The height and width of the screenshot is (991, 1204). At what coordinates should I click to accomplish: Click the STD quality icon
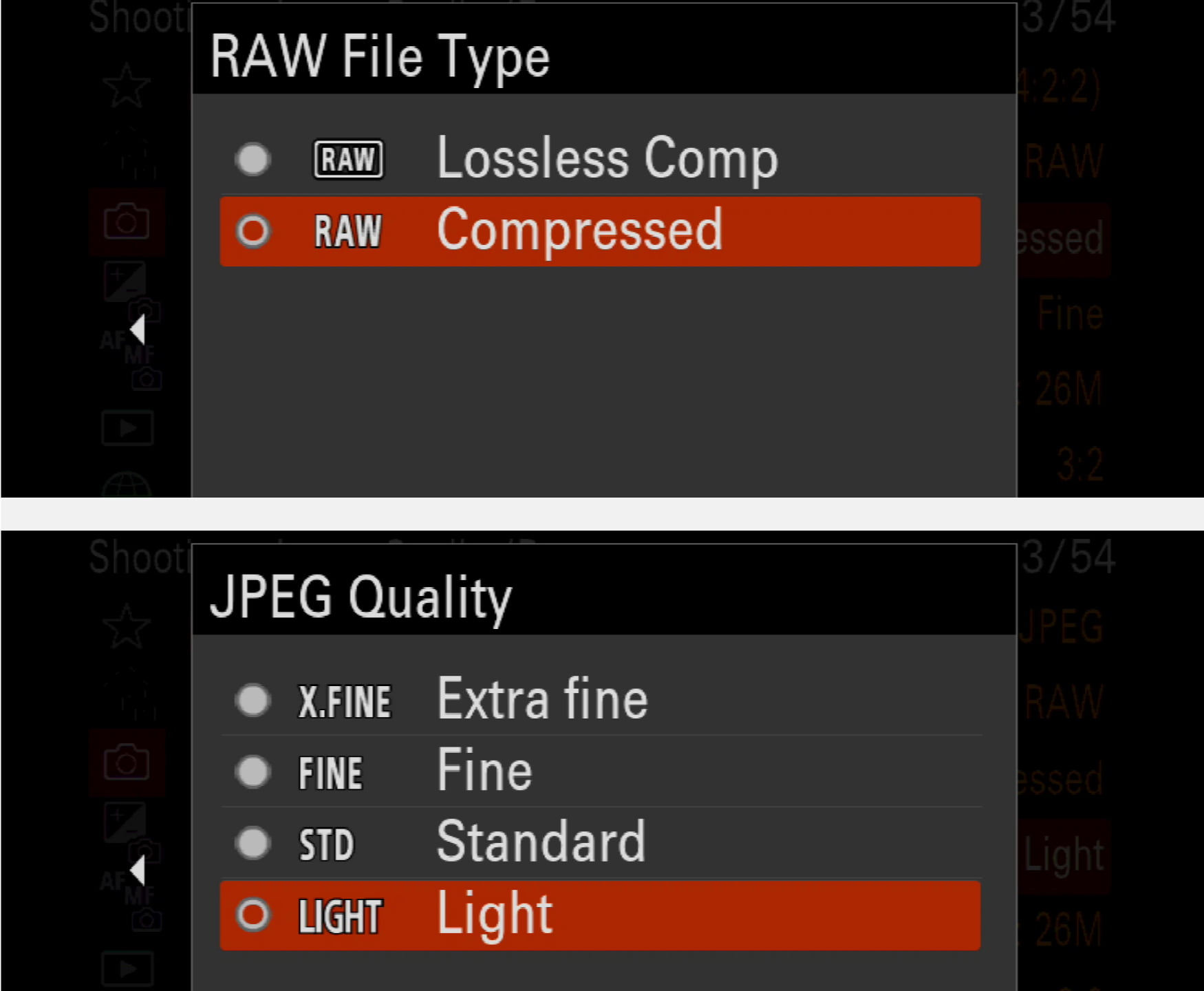[326, 844]
